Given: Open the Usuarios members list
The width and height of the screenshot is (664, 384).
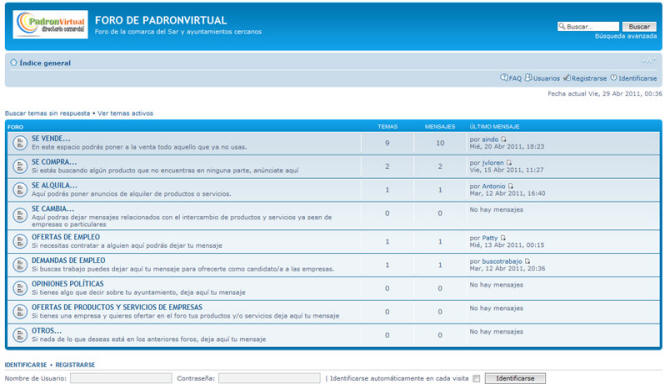Looking at the screenshot, I should point(542,78).
